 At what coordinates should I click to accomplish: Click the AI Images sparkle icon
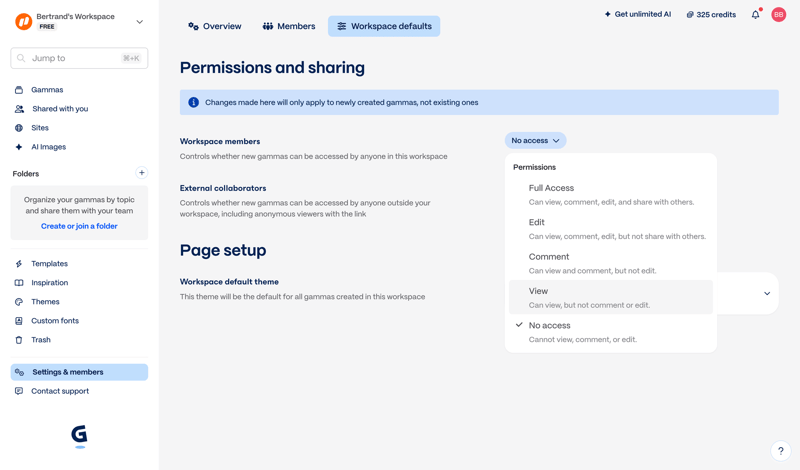point(19,147)
